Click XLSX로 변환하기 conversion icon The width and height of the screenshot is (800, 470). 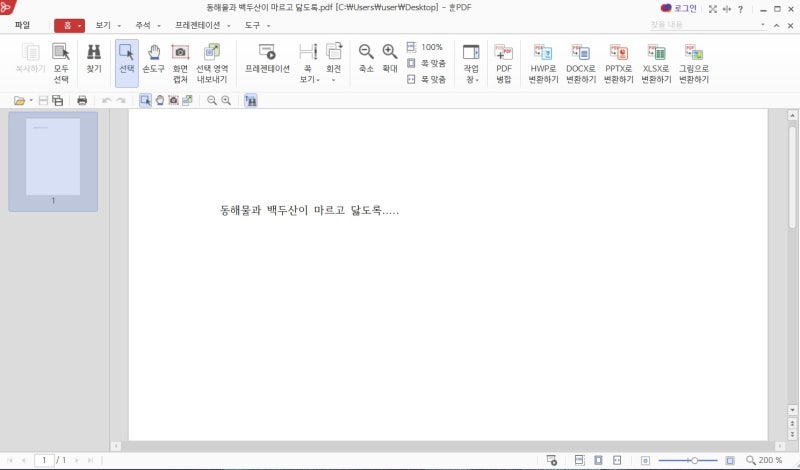[656, 63]
